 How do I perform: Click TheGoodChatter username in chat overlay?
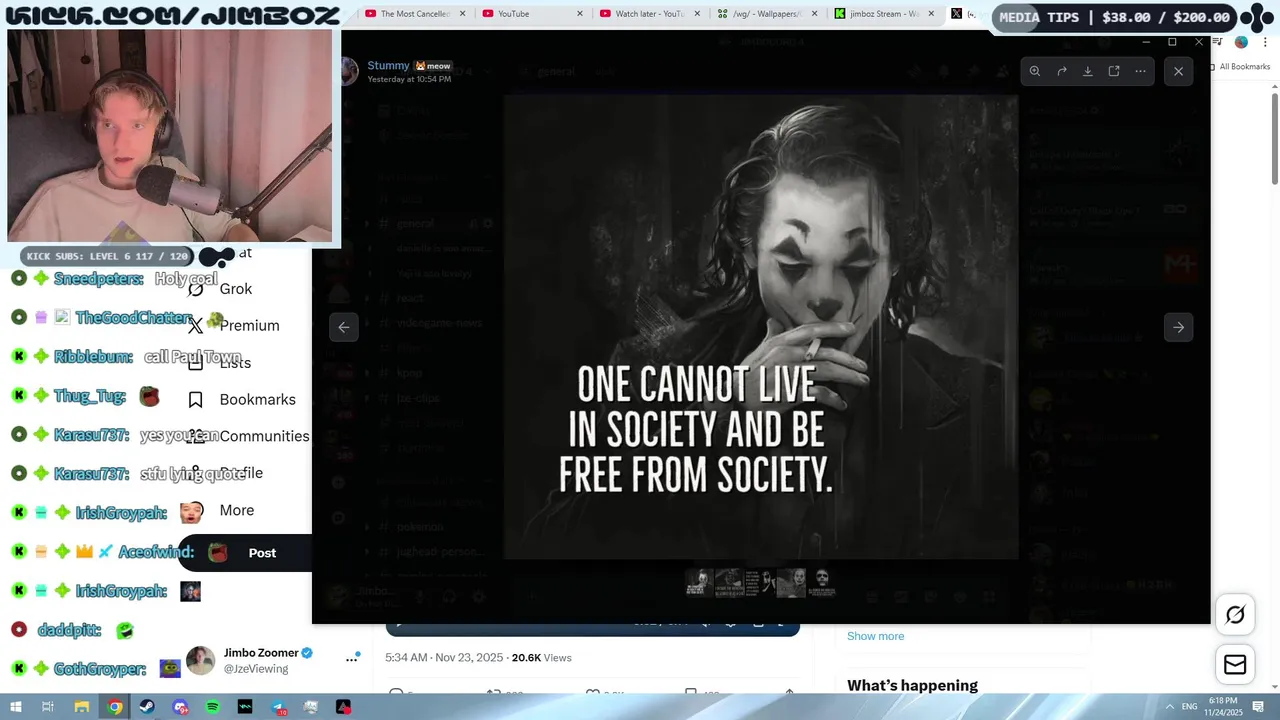coord(134,318)
